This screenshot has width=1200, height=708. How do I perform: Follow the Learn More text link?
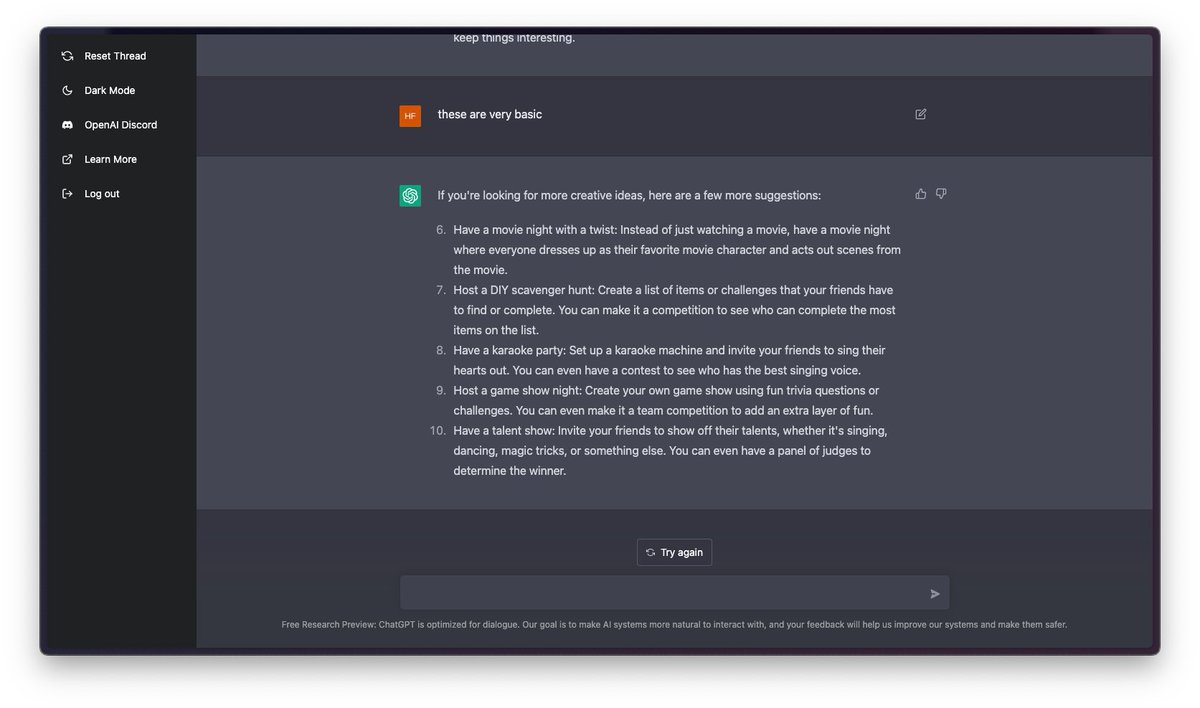(x=110, y=159)
